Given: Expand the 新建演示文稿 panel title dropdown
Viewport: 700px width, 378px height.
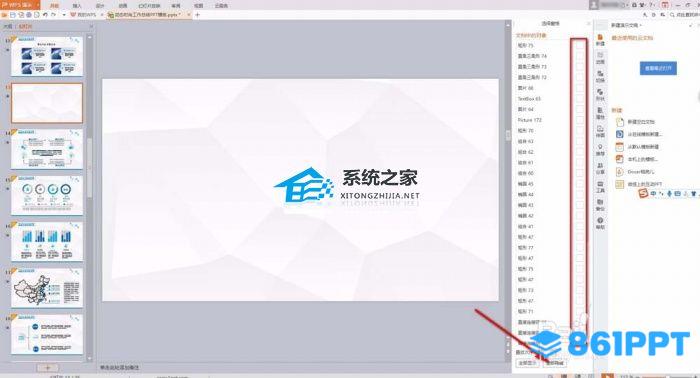Looking at the screenshot, I should [x=626, y=25].
